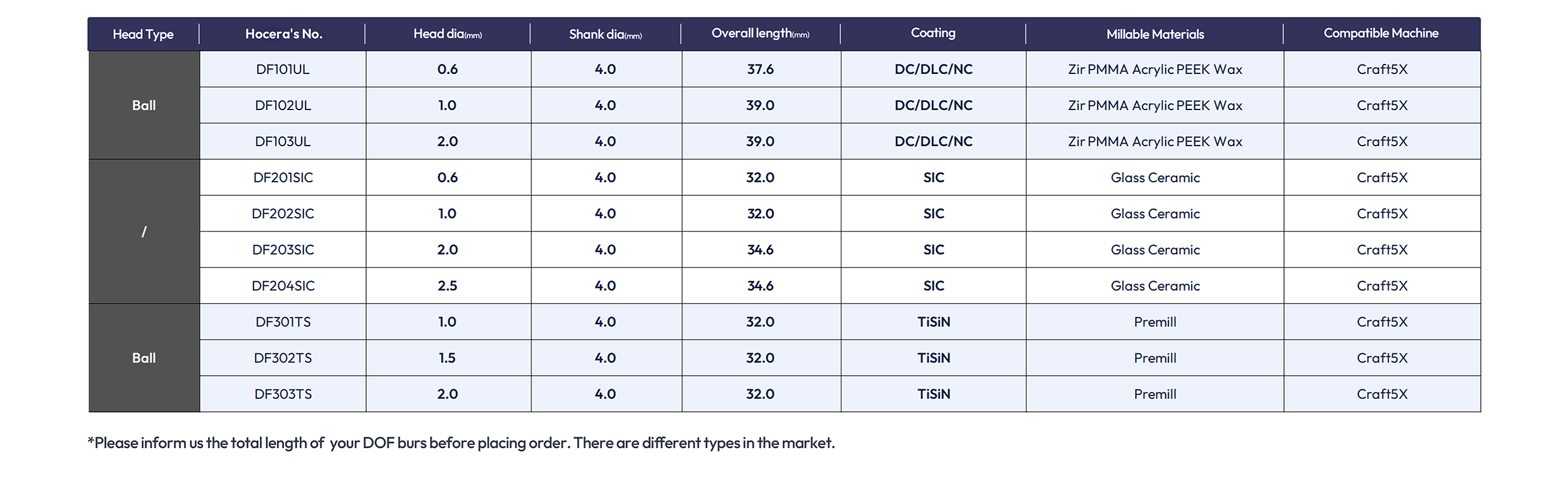Select the Compatible Machine header
1568x481 pixels.
click(x=1381, y=33)
